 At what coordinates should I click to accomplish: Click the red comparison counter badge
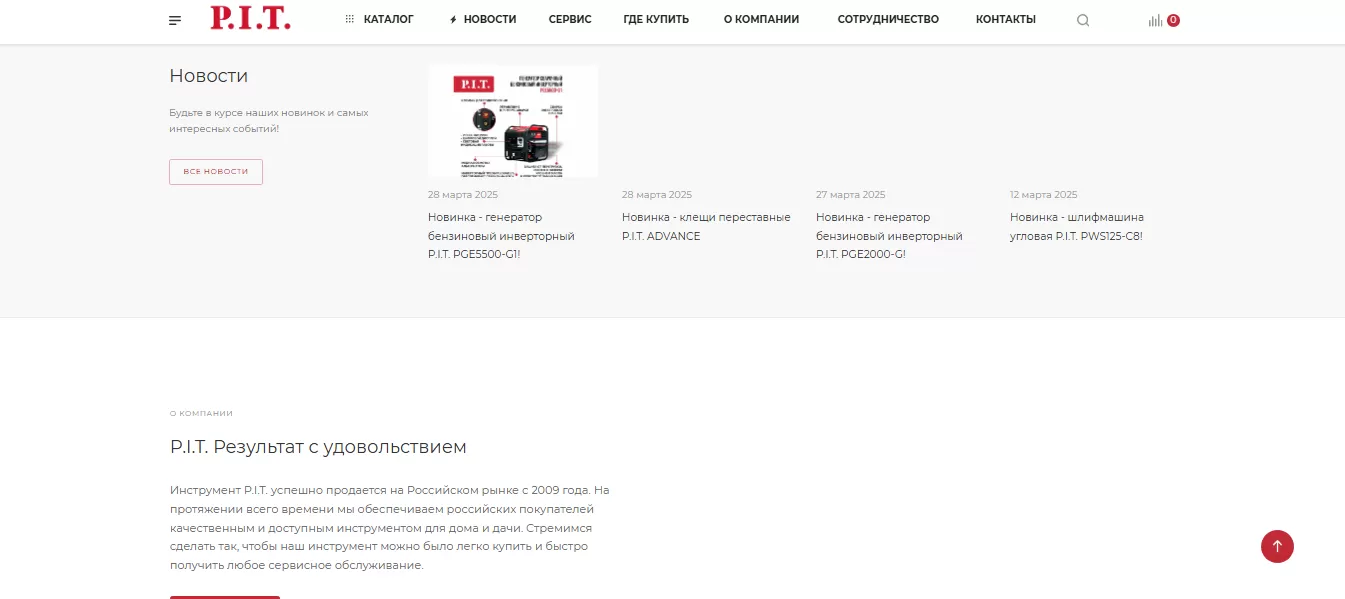[x=1173, y=20]
